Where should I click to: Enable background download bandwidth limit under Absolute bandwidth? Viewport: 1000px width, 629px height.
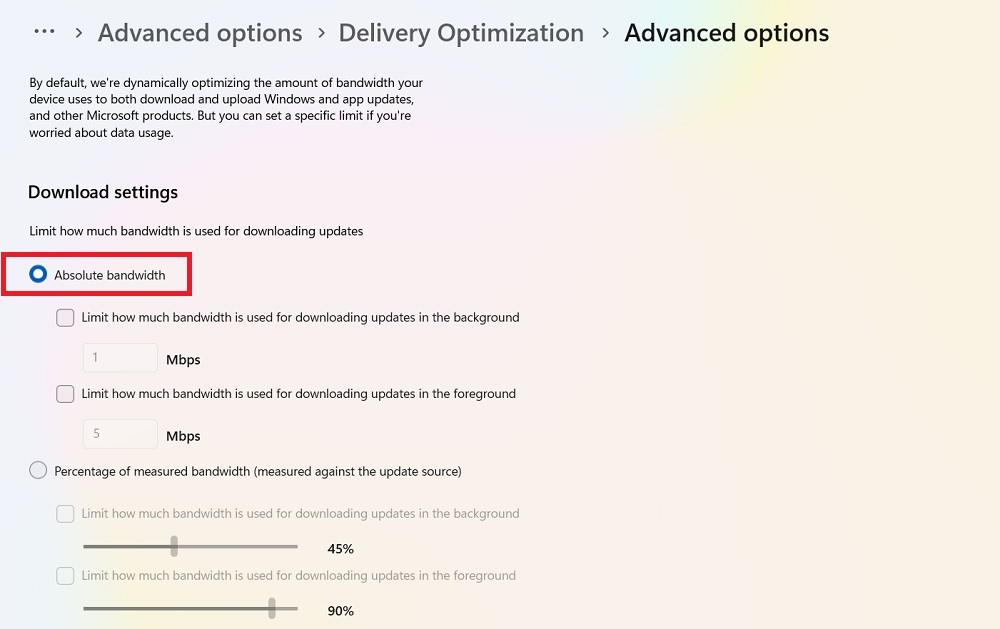(x=65, y=317)
